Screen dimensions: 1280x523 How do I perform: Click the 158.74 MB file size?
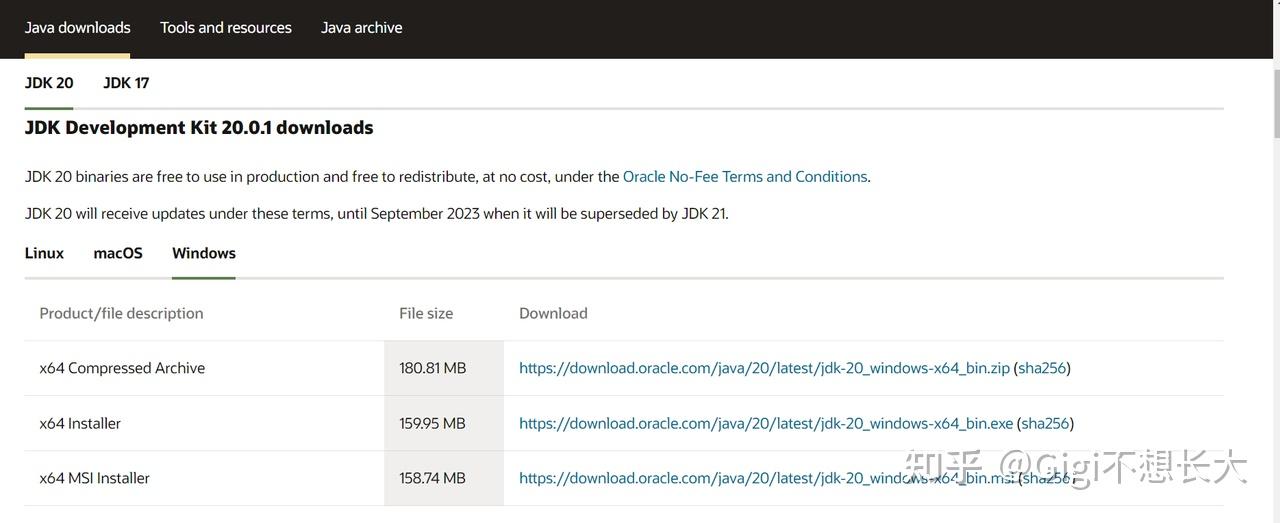click(432, 479)
